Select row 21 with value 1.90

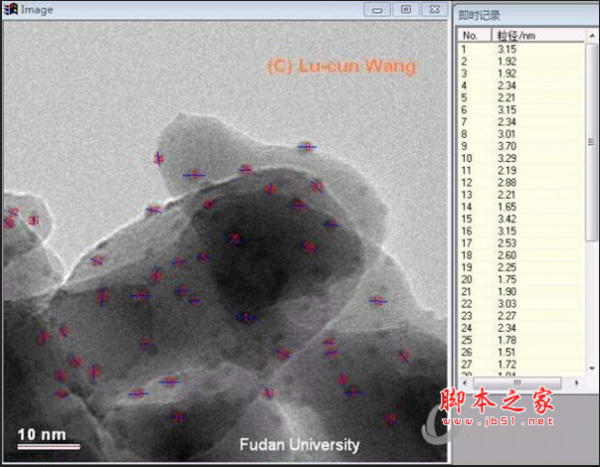pos(521,292)
